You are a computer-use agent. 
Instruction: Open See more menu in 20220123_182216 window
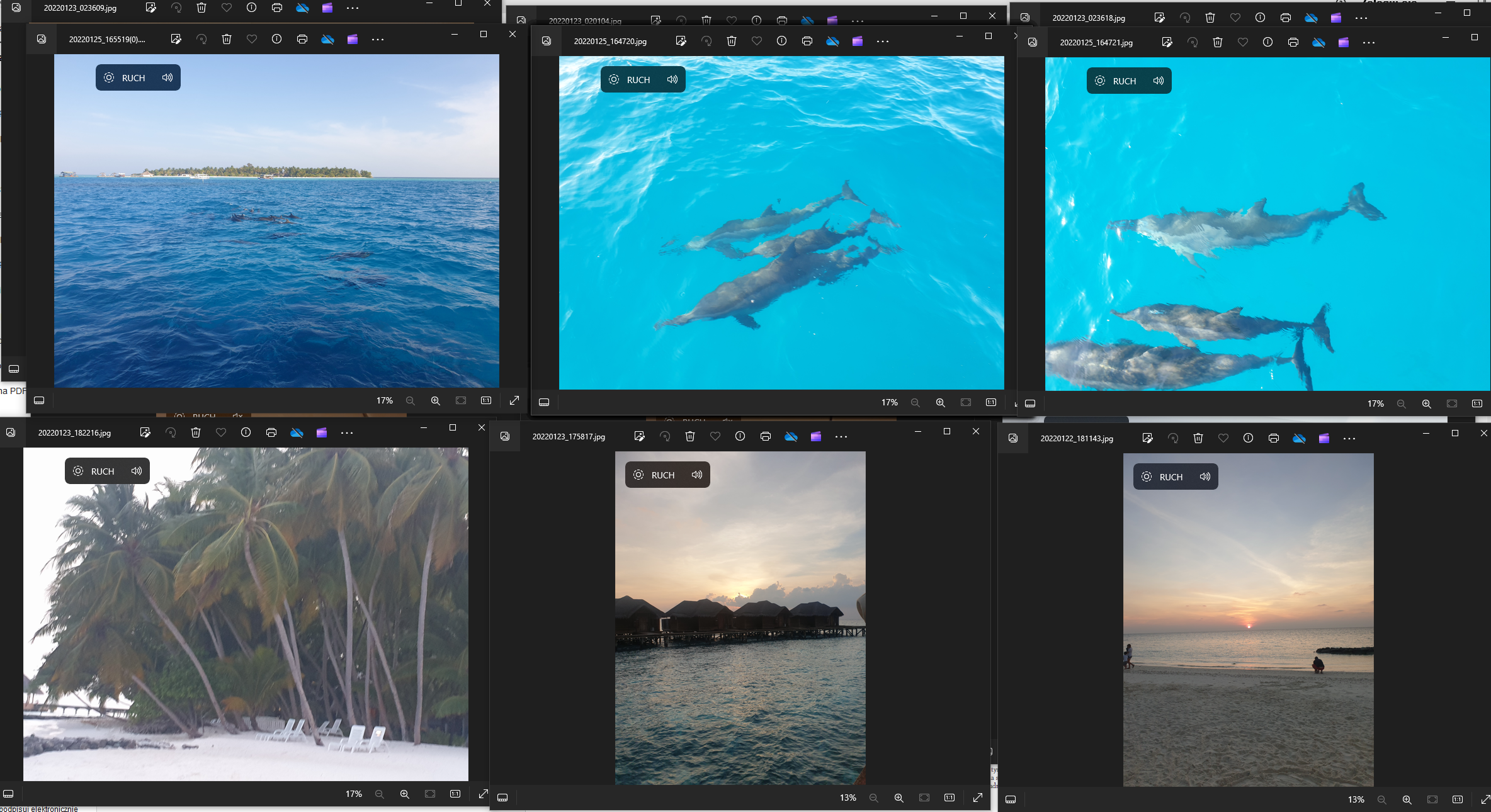pyautogui.click(x=347, y=432)
